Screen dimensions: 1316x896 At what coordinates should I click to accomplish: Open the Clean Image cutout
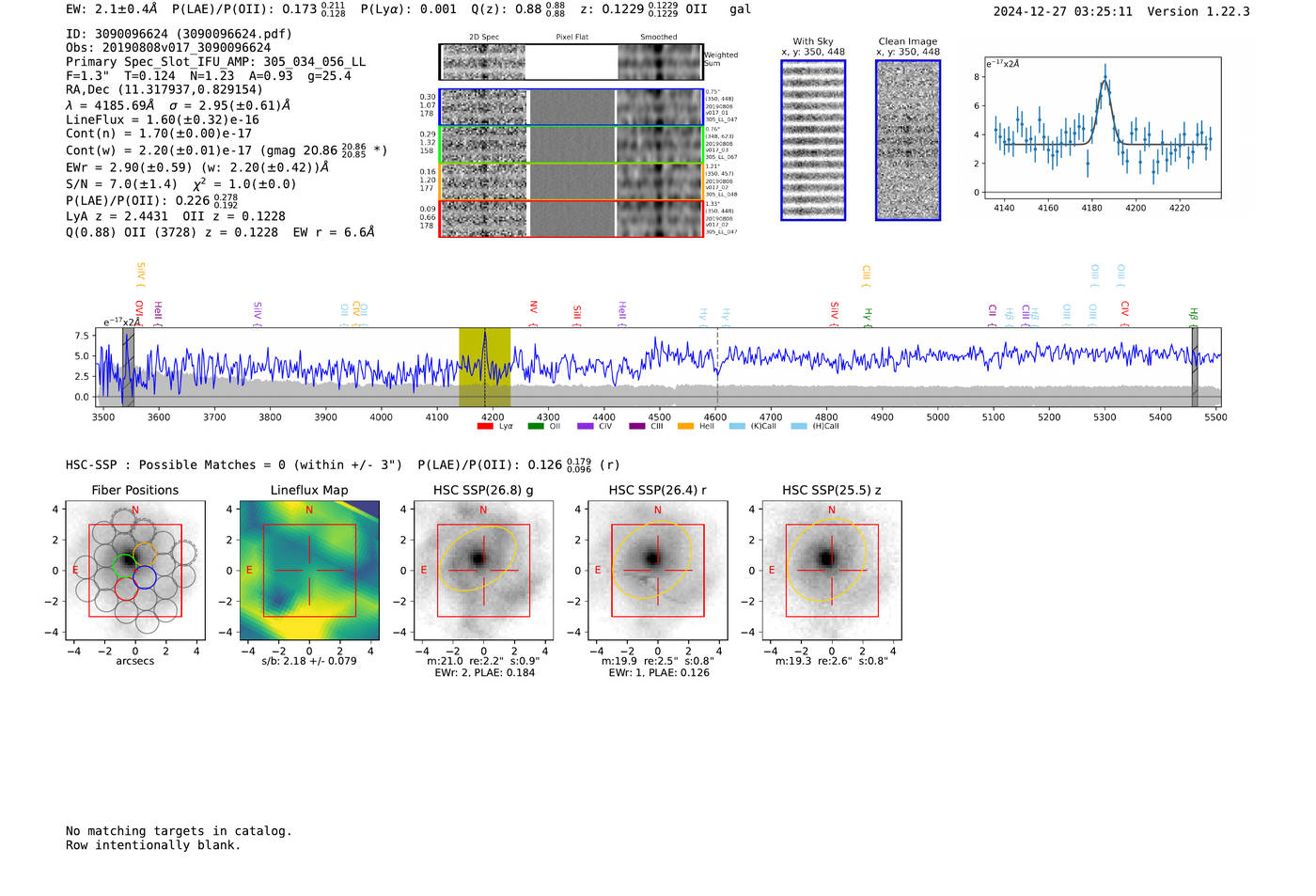pos(908,140)
